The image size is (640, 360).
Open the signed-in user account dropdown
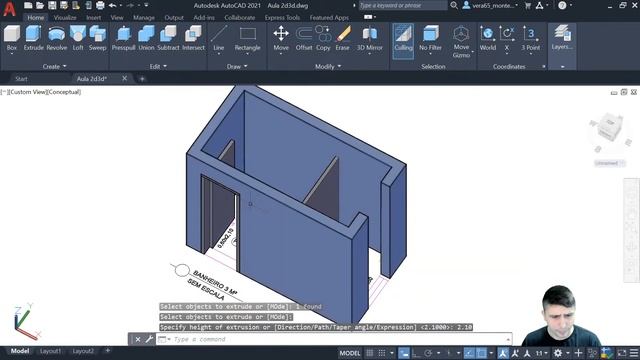490,5
